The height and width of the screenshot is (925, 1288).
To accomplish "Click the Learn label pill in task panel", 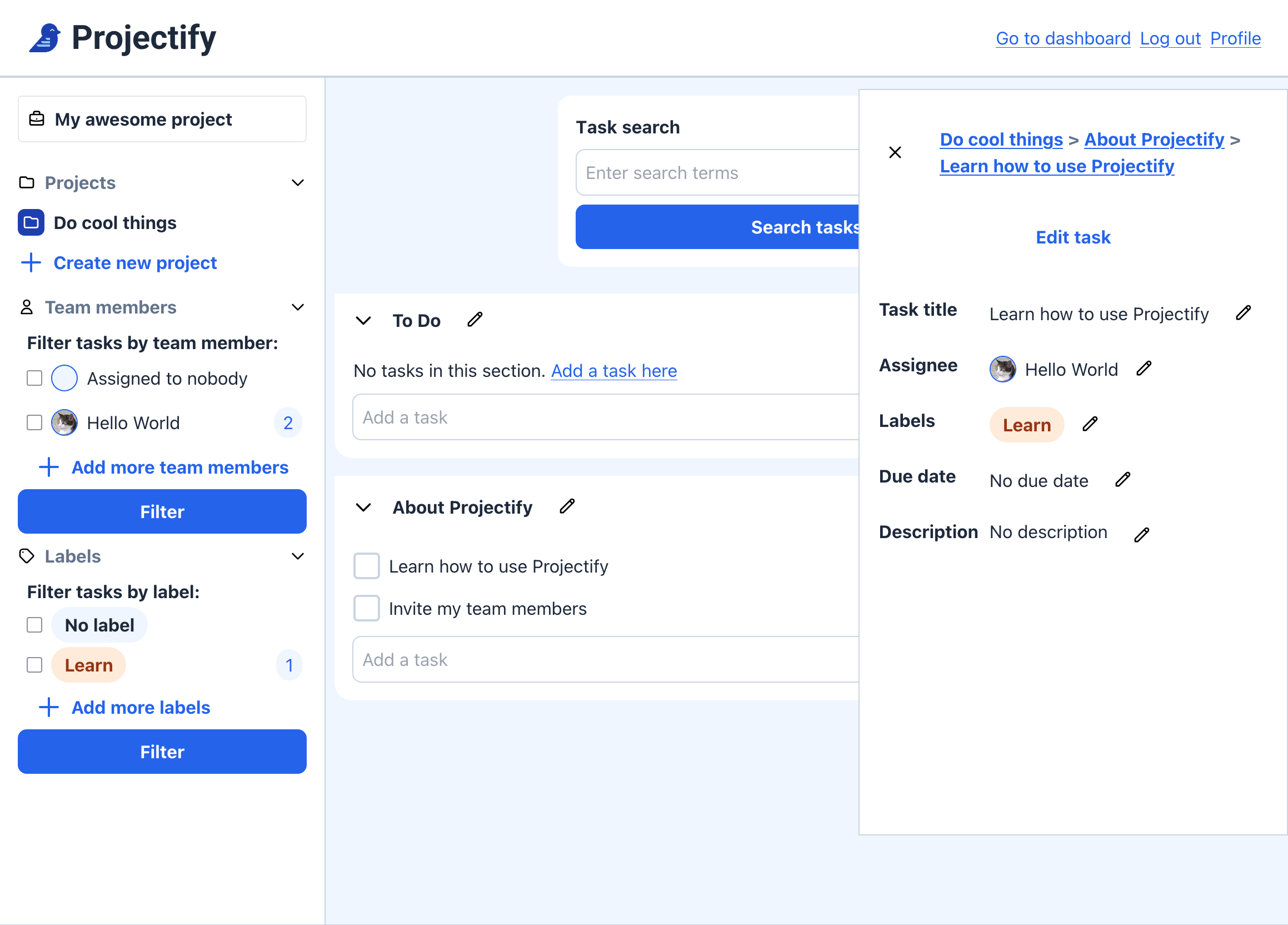I will [1026, 425].
